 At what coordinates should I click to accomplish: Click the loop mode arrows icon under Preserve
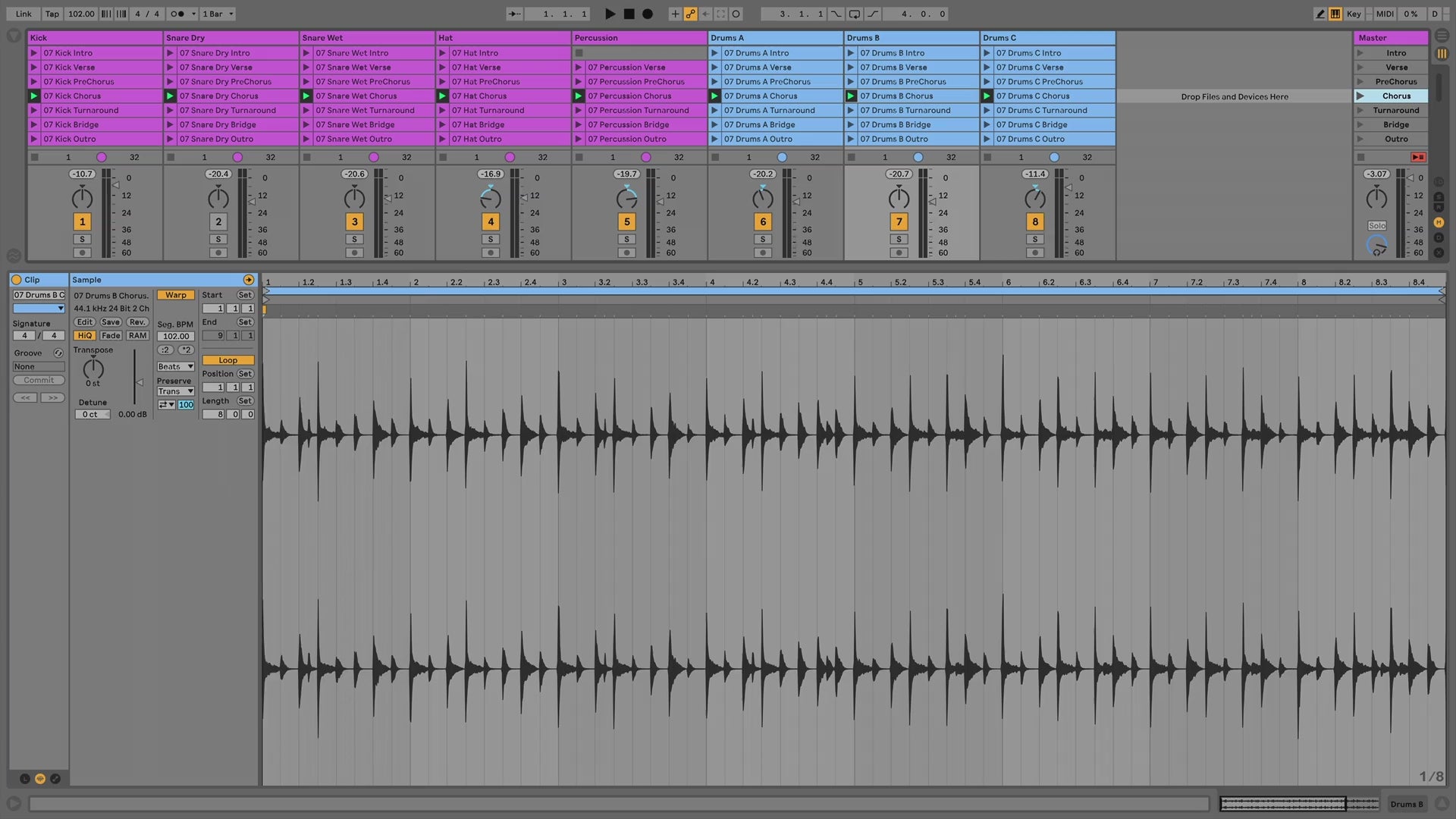(166, 405)
